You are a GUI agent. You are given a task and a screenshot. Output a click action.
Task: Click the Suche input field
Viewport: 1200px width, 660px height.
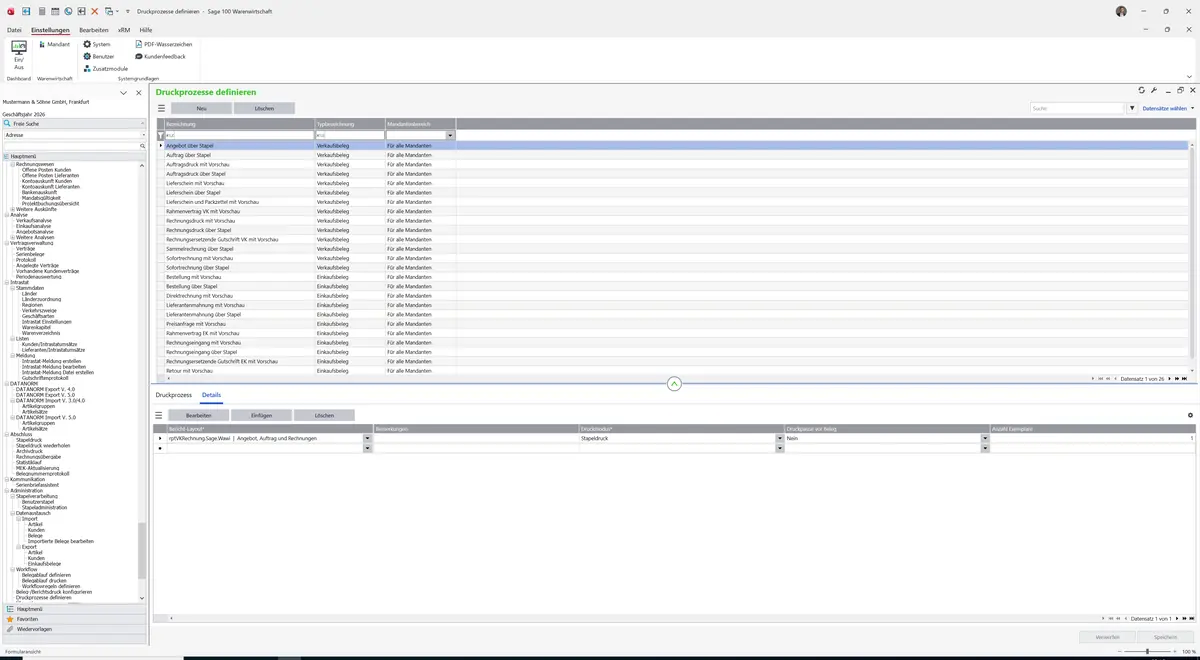click(x=1077, y=108)
